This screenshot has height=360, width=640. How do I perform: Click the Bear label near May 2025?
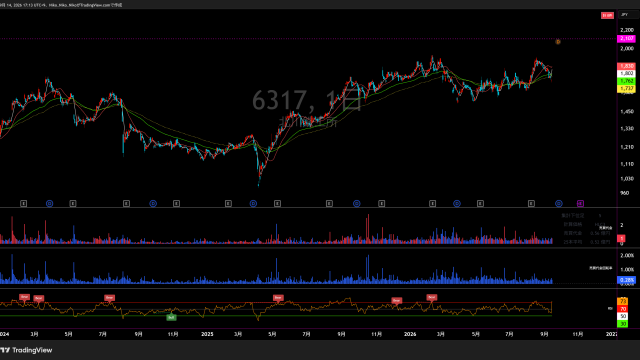coord(278,298)
